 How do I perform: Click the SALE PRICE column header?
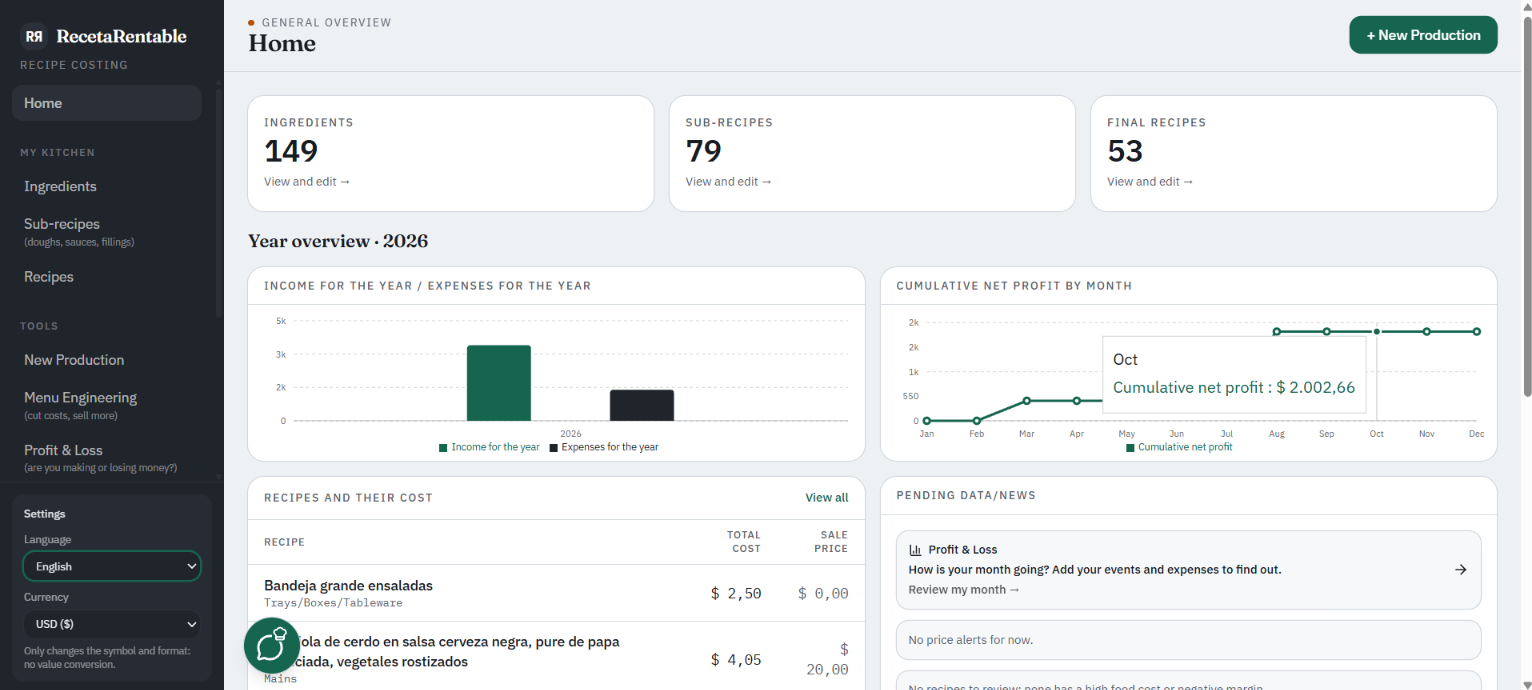coord(831,542)
